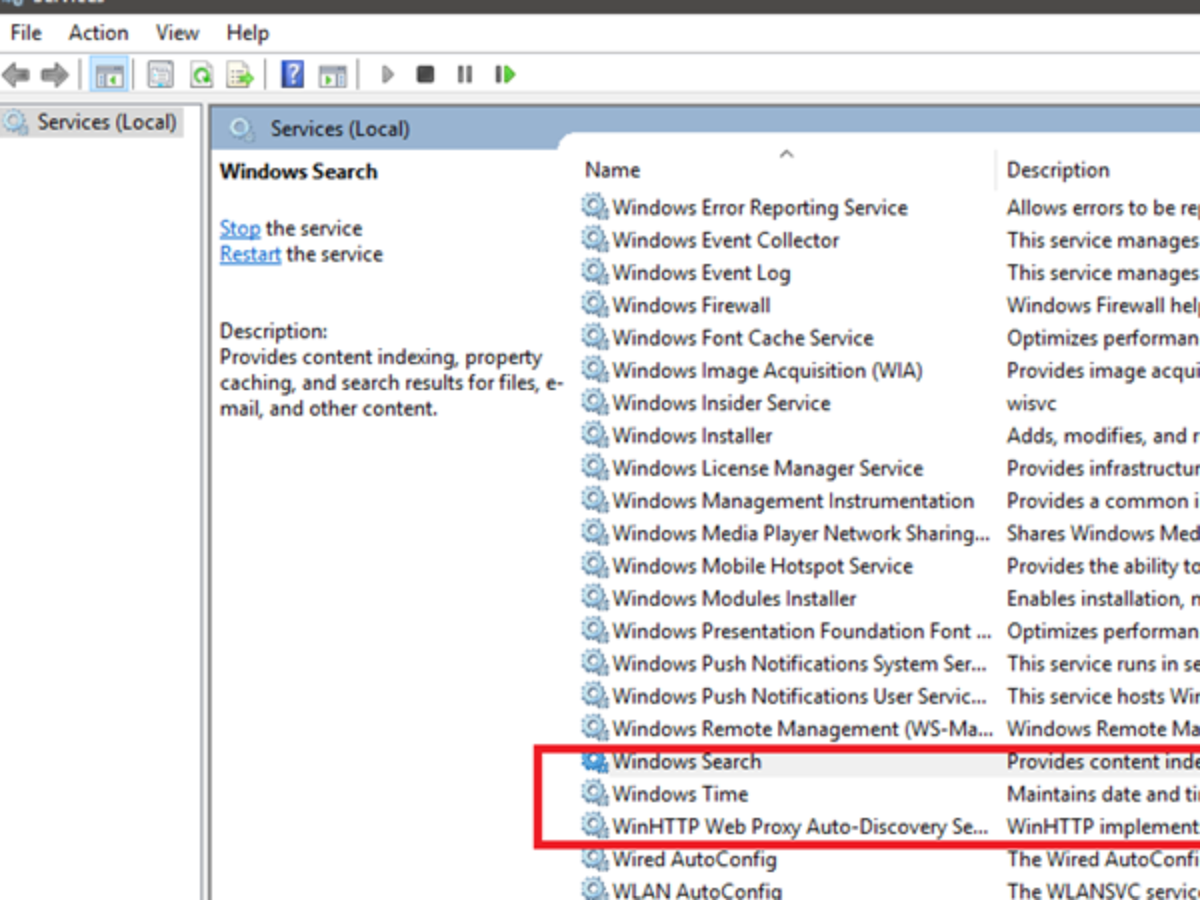Image resolution: width=1200 pixels, height=900 pixels.
Task: Open the Properties toolbar icon
Action: [x=160, y=74]
